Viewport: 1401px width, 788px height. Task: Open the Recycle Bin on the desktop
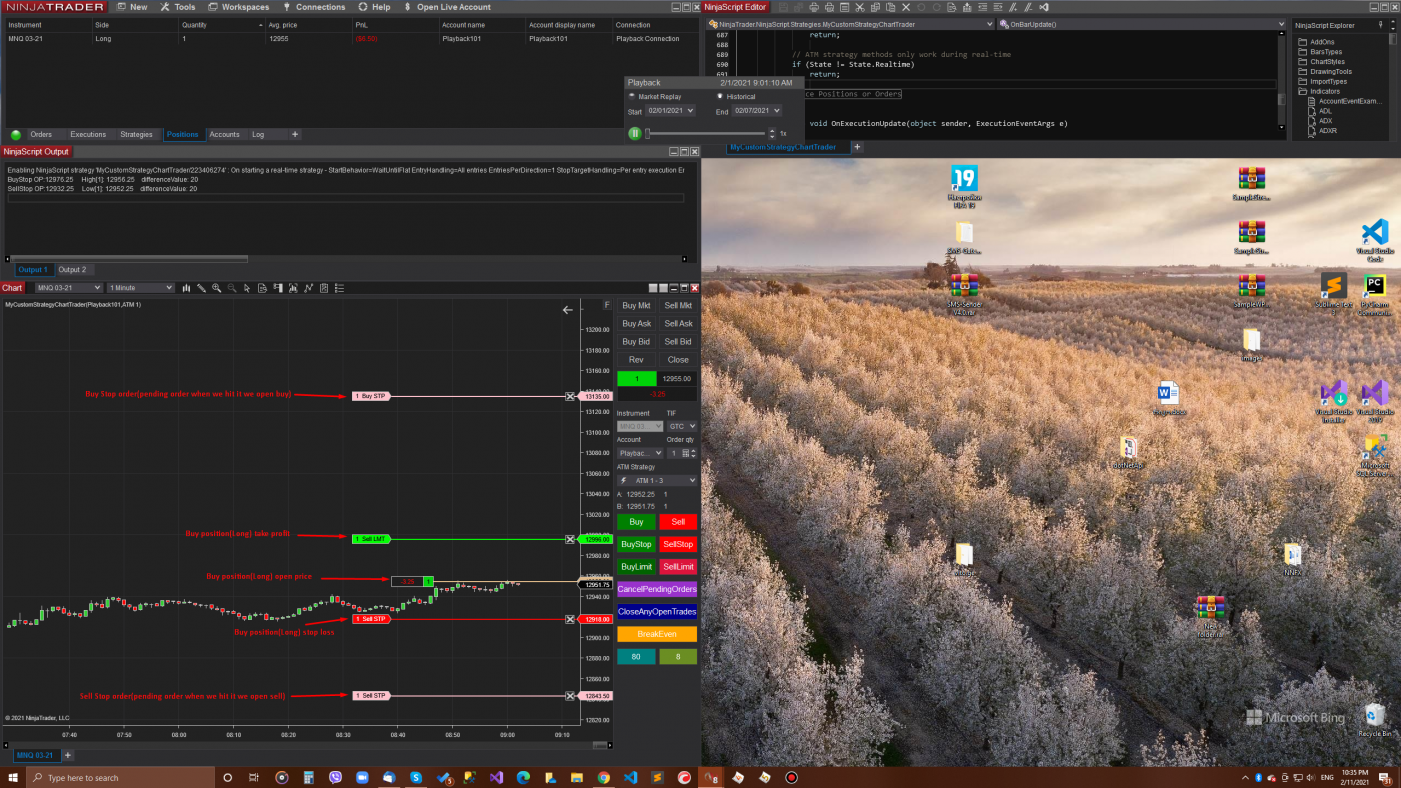click(x=1375, y=720)
